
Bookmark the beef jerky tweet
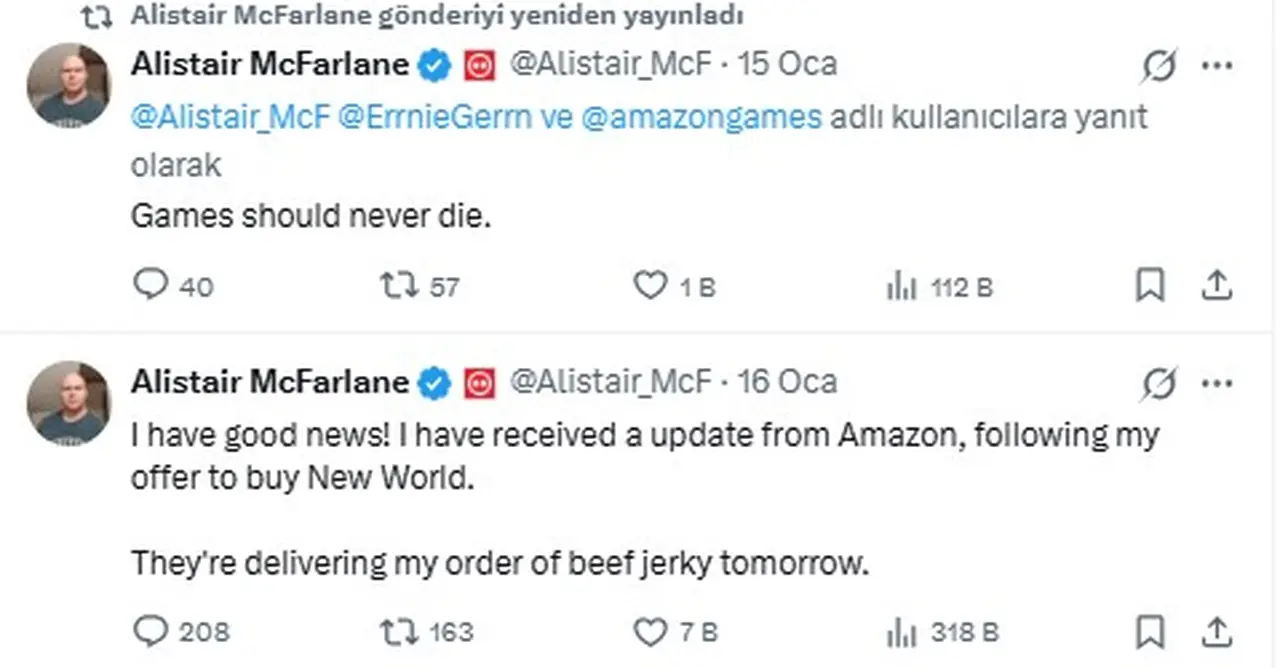tap(1150, 631)
